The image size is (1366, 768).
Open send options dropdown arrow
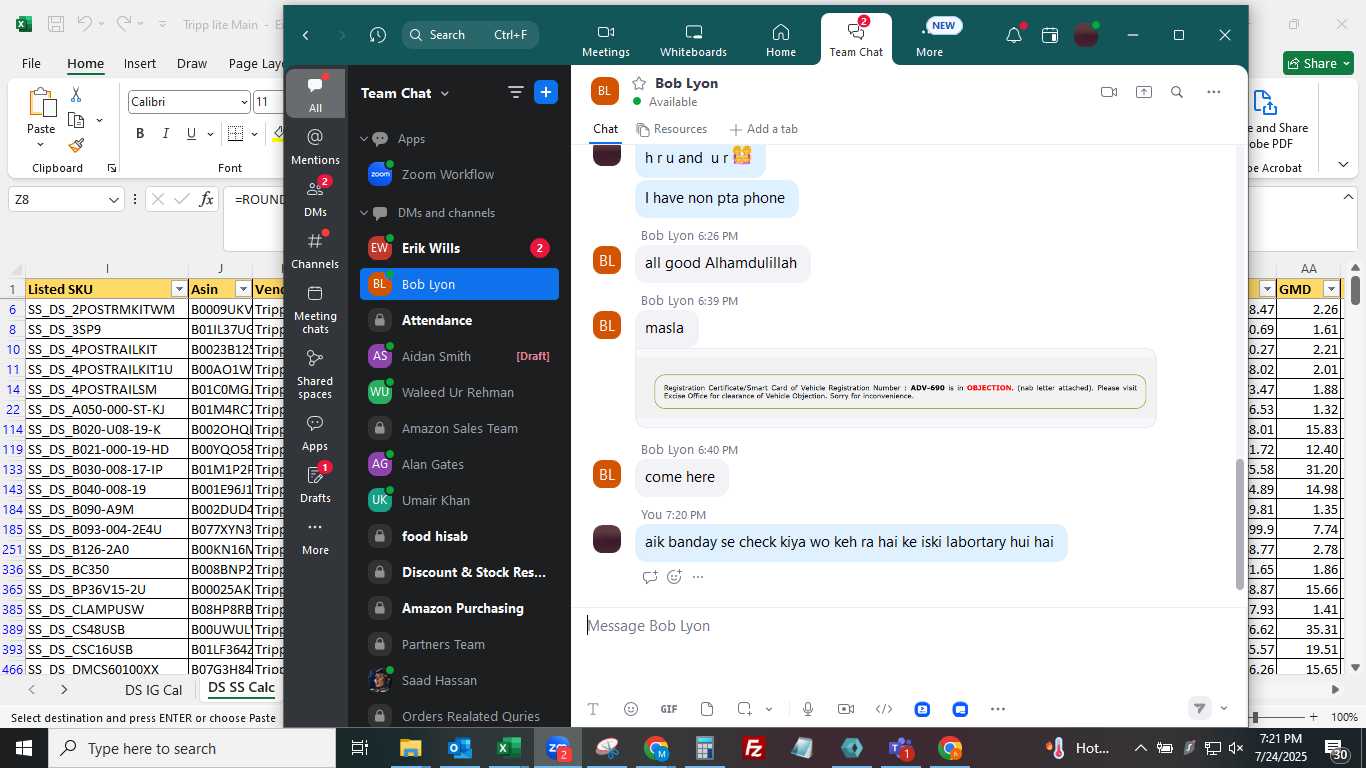tap(1224, 709)
